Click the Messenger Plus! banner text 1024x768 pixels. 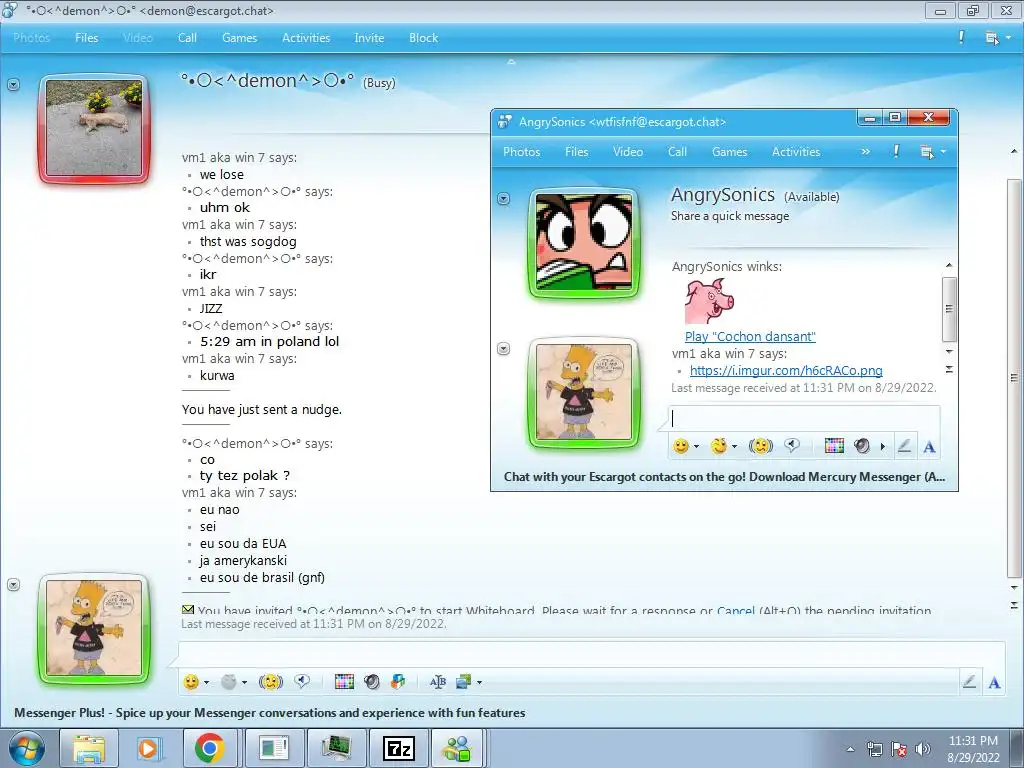click(269, 712)
